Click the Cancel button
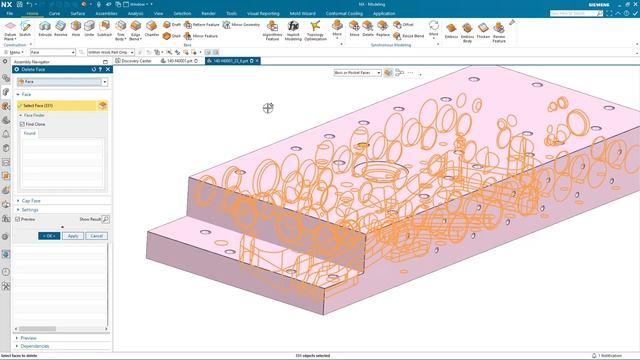 click(97, 236)
